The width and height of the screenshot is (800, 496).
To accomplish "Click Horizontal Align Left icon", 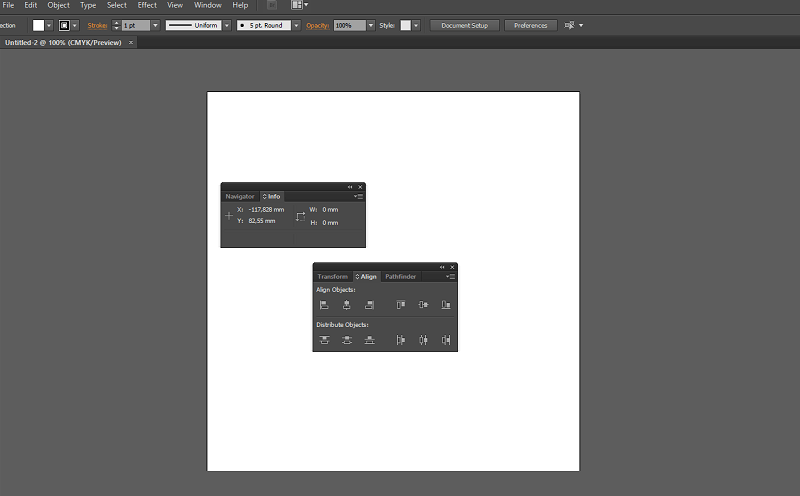I will [324, 305].
